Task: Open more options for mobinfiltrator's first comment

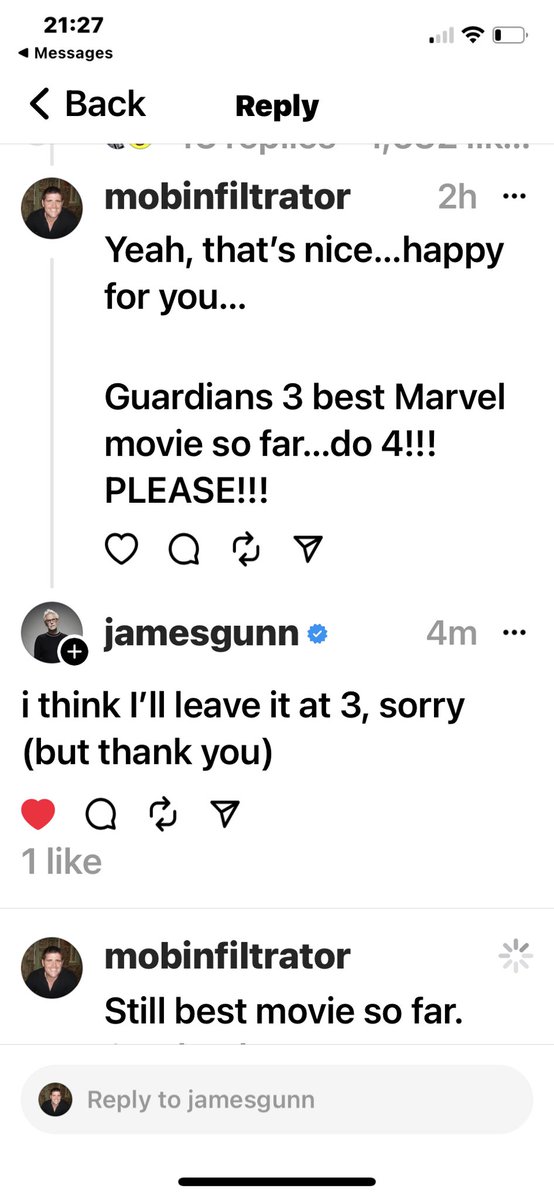Action: [514, 196]
